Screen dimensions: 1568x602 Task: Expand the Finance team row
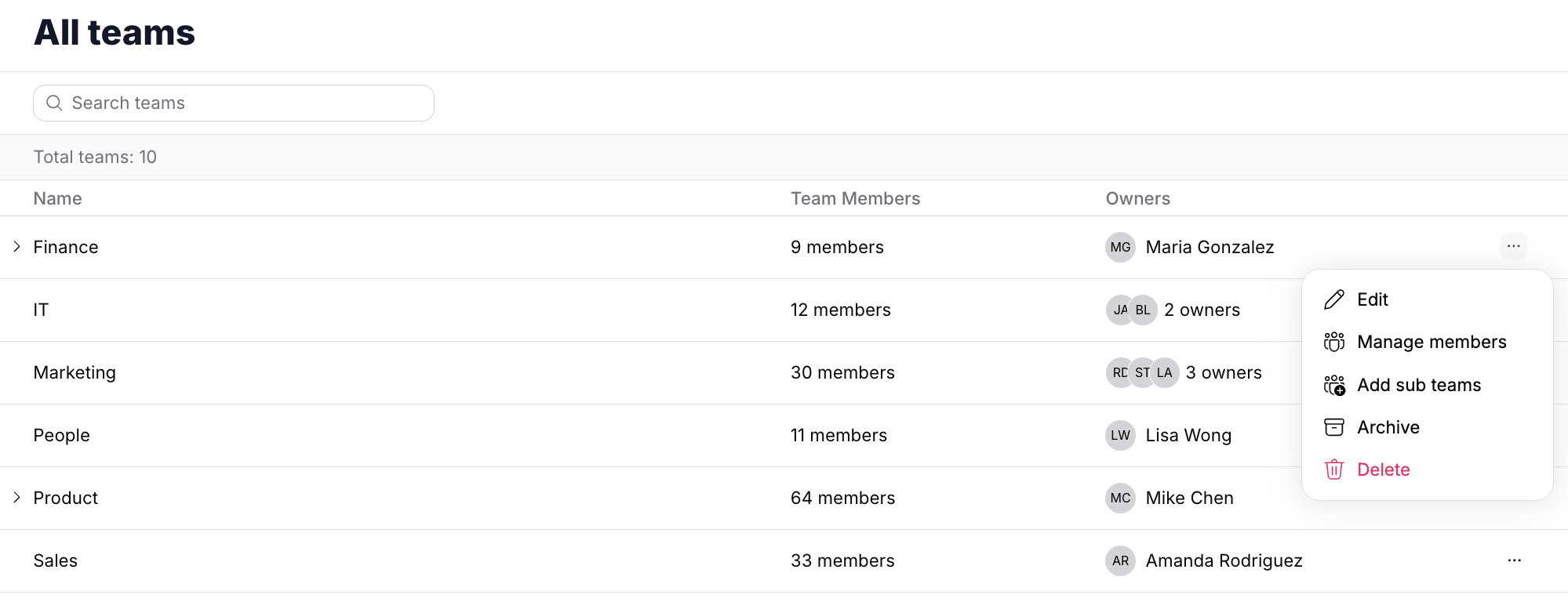17,247
